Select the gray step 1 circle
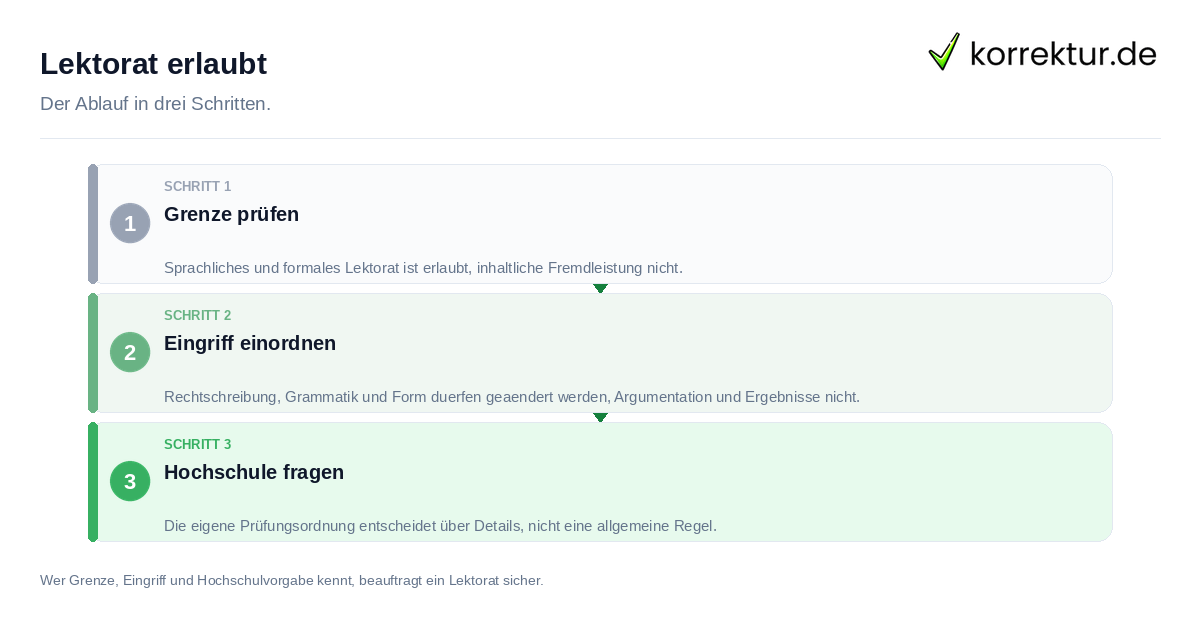The image size is (1200, 630). pyautogui.click(x=130, y=223)
